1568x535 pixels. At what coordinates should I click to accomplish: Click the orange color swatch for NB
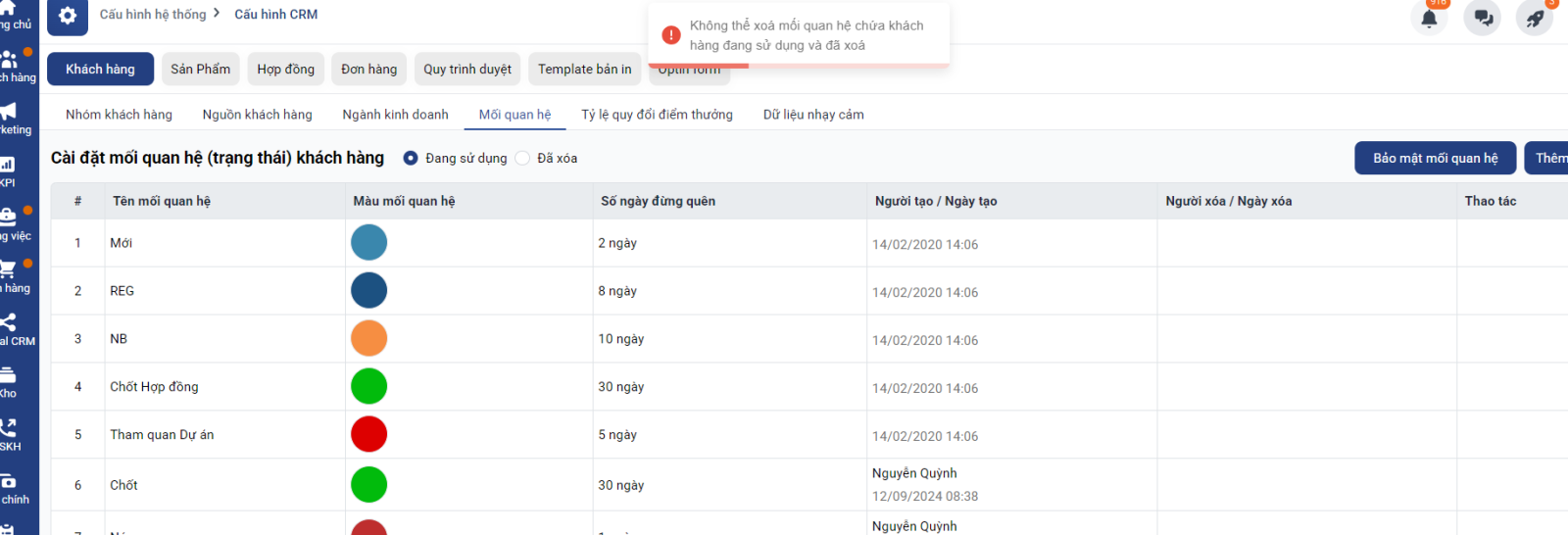(368, 339)
